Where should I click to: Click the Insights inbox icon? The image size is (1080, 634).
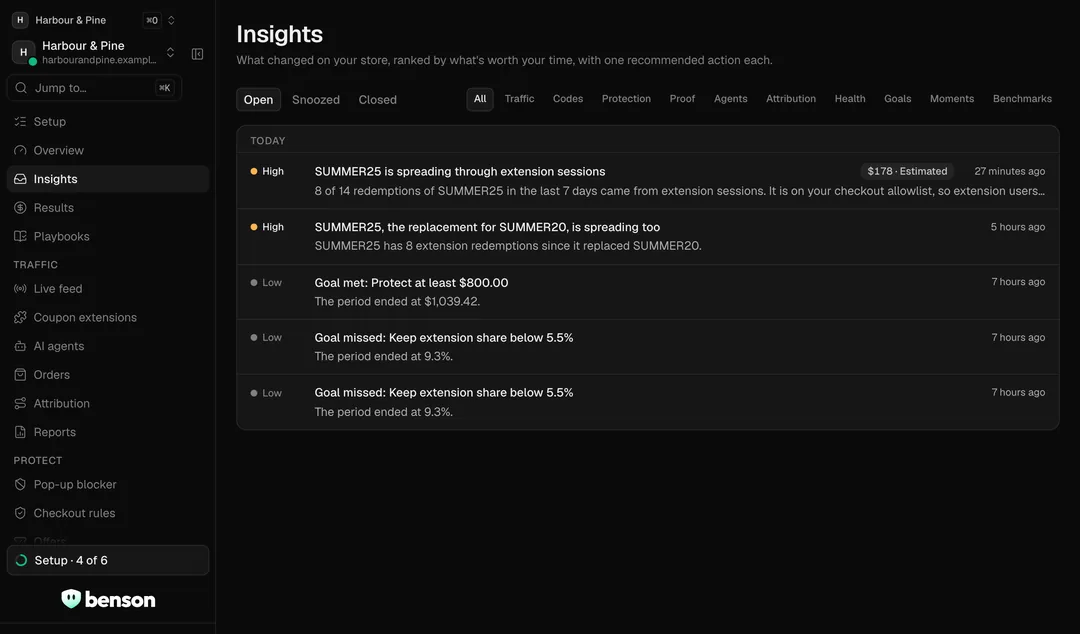point(20,178)
